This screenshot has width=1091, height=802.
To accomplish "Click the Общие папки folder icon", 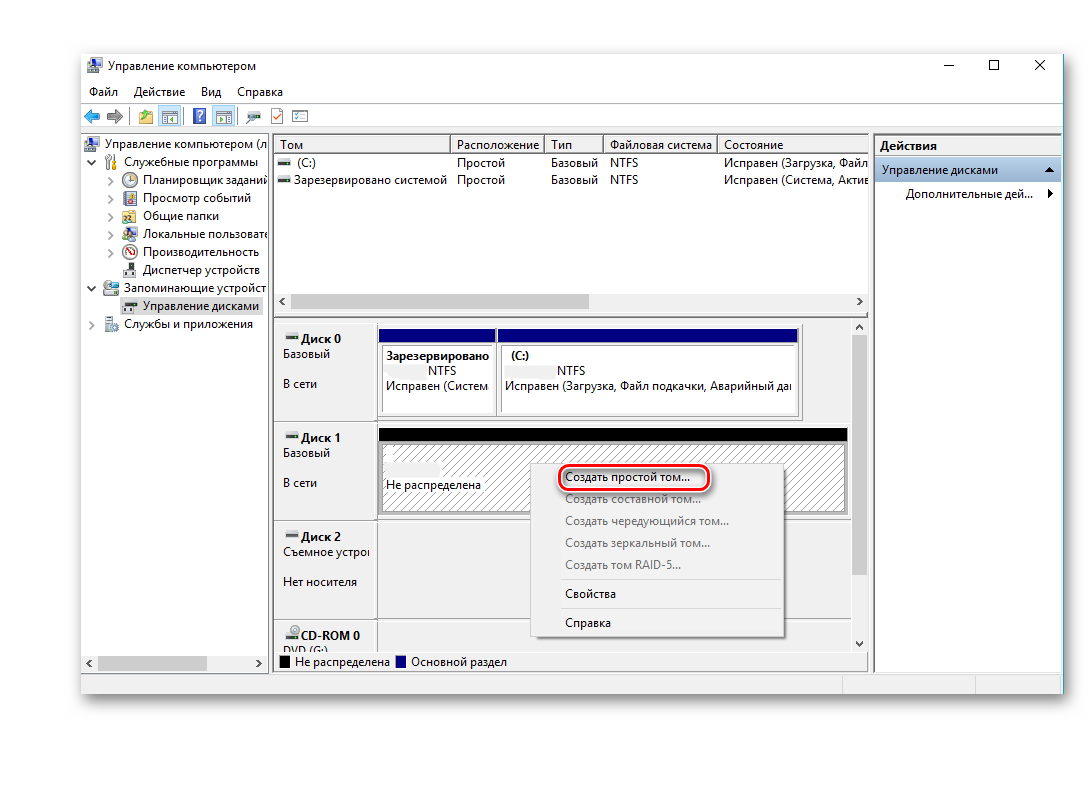I will pos(129,216).
